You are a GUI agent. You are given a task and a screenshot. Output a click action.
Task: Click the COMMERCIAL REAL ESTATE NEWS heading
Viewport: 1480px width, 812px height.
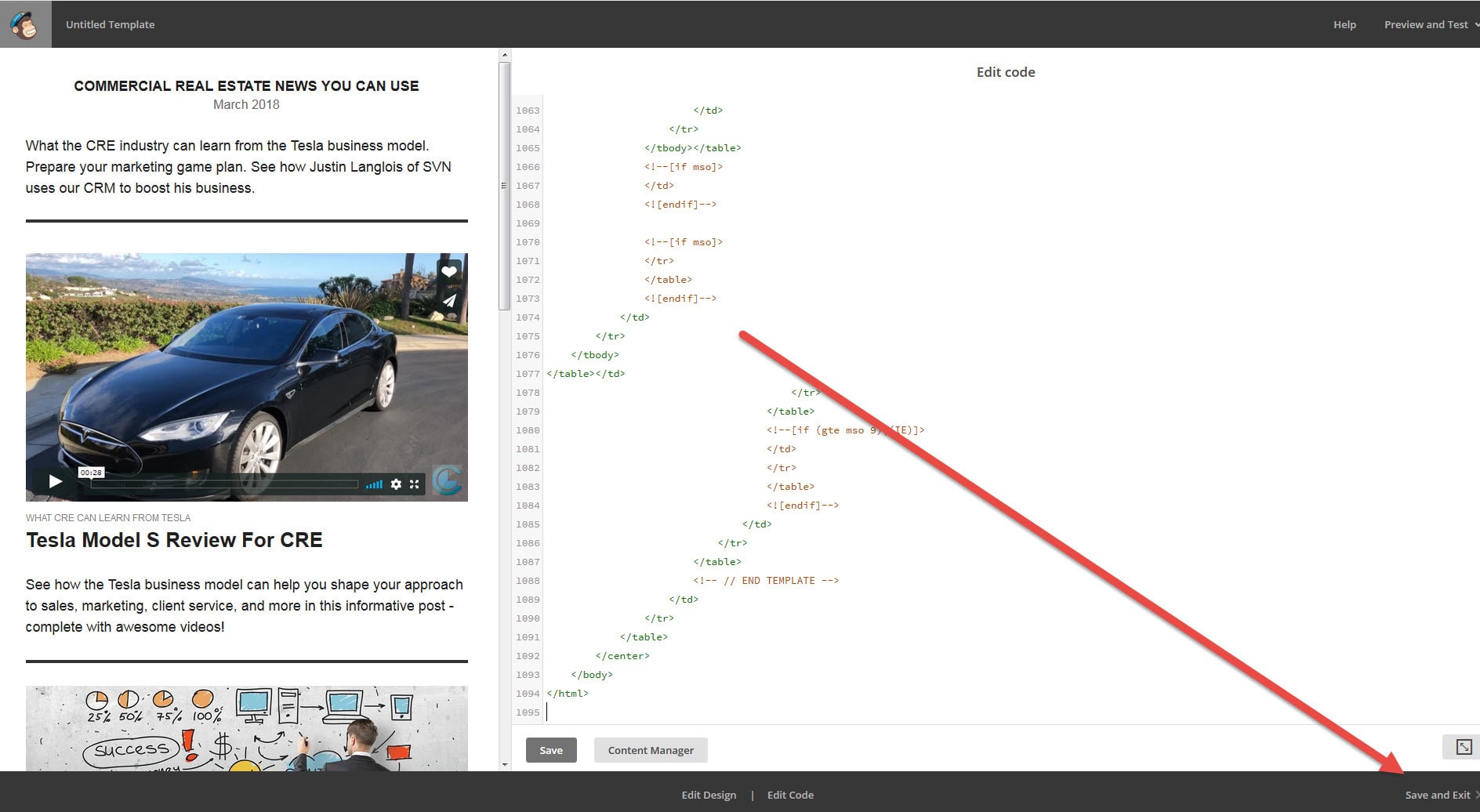pyautogui.click(x=246, y=86)
